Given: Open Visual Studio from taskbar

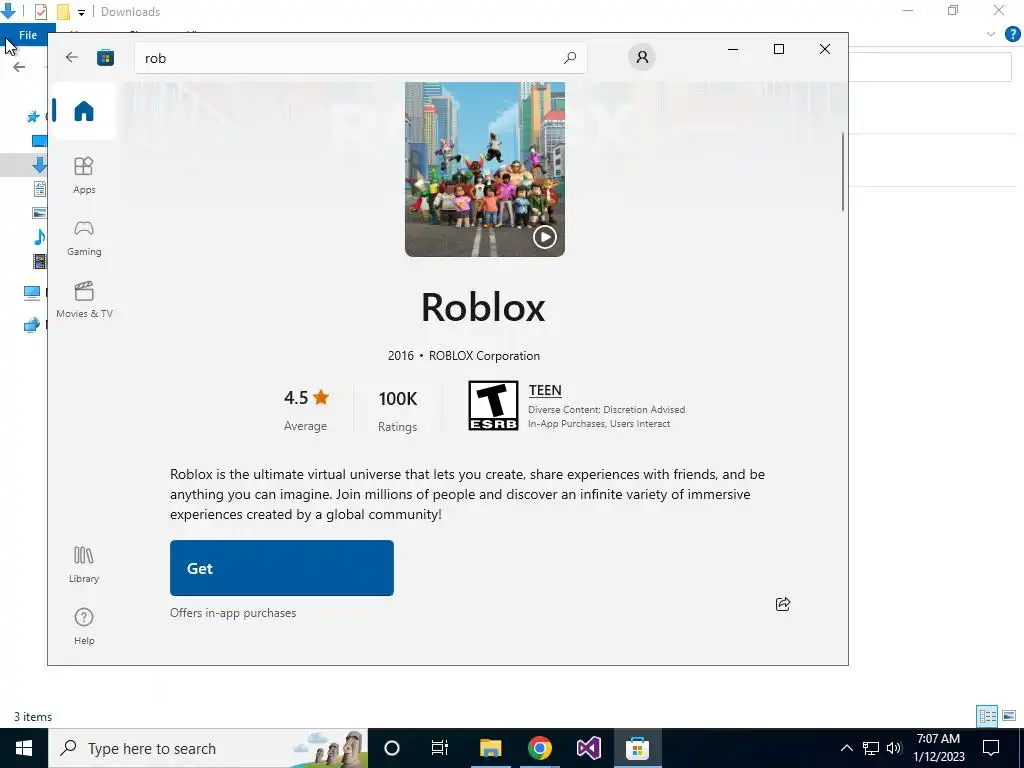Looking at the screenshot, I should pyautogui.click(x=588, y=748).
